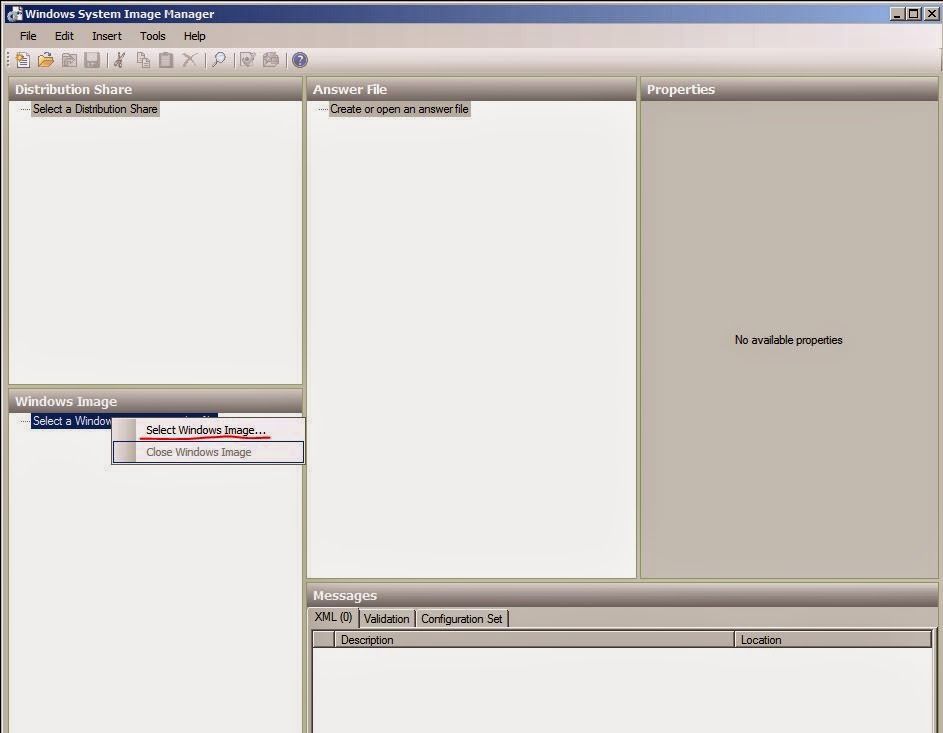
Task: Click the 'No available properties' text
Action: pyautogui.click(x=788, y=340)
